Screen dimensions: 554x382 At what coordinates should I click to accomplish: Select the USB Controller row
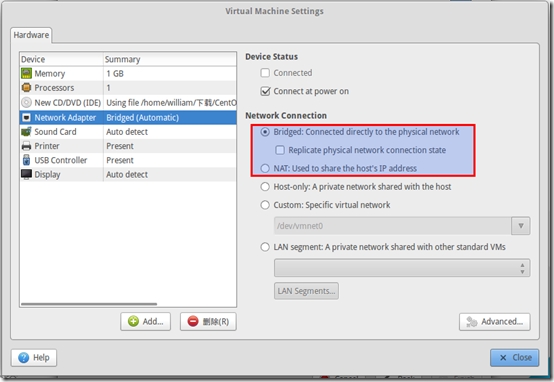(128, 160)
